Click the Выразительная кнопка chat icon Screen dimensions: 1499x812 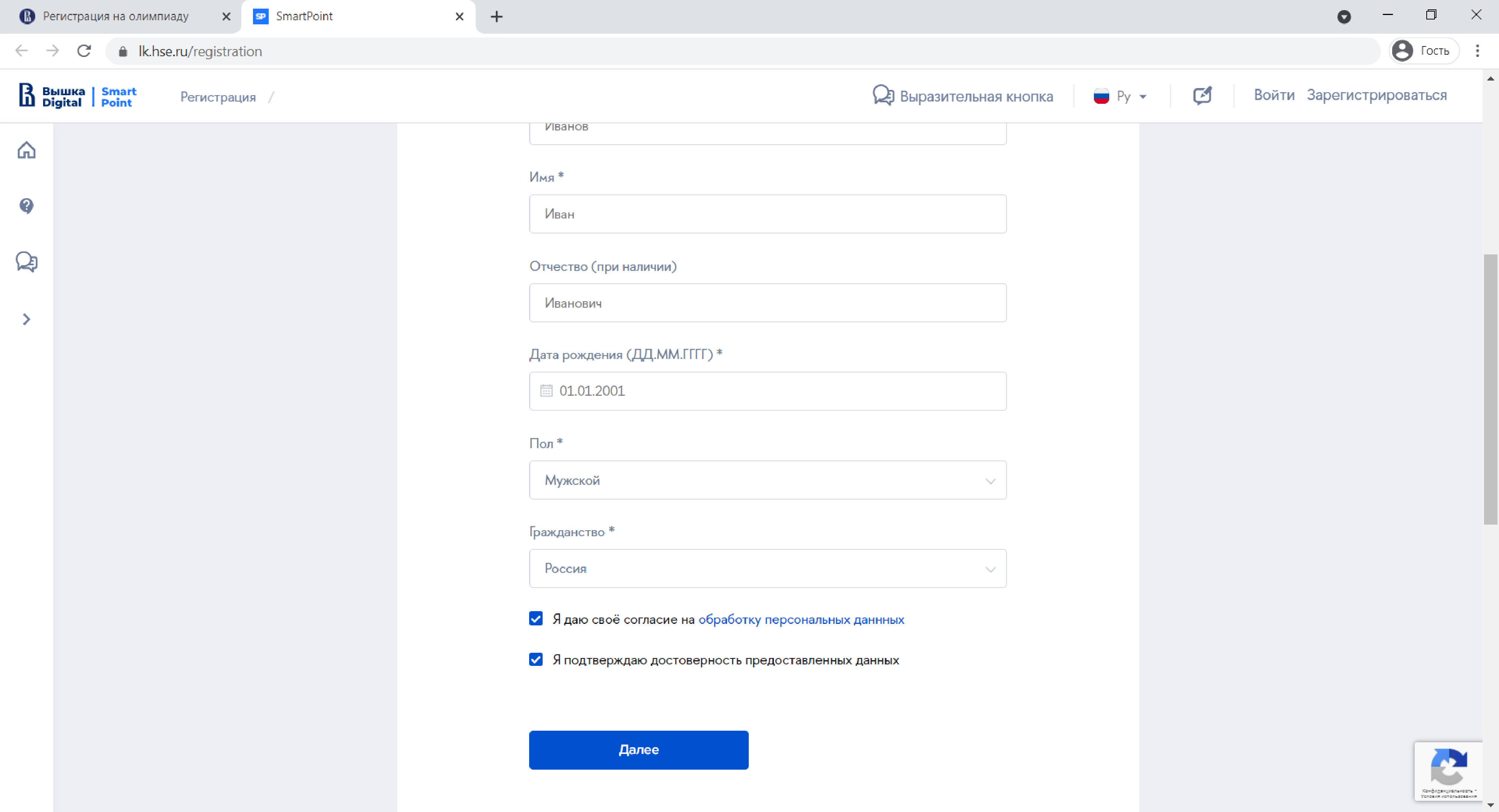tap(883, 96)
